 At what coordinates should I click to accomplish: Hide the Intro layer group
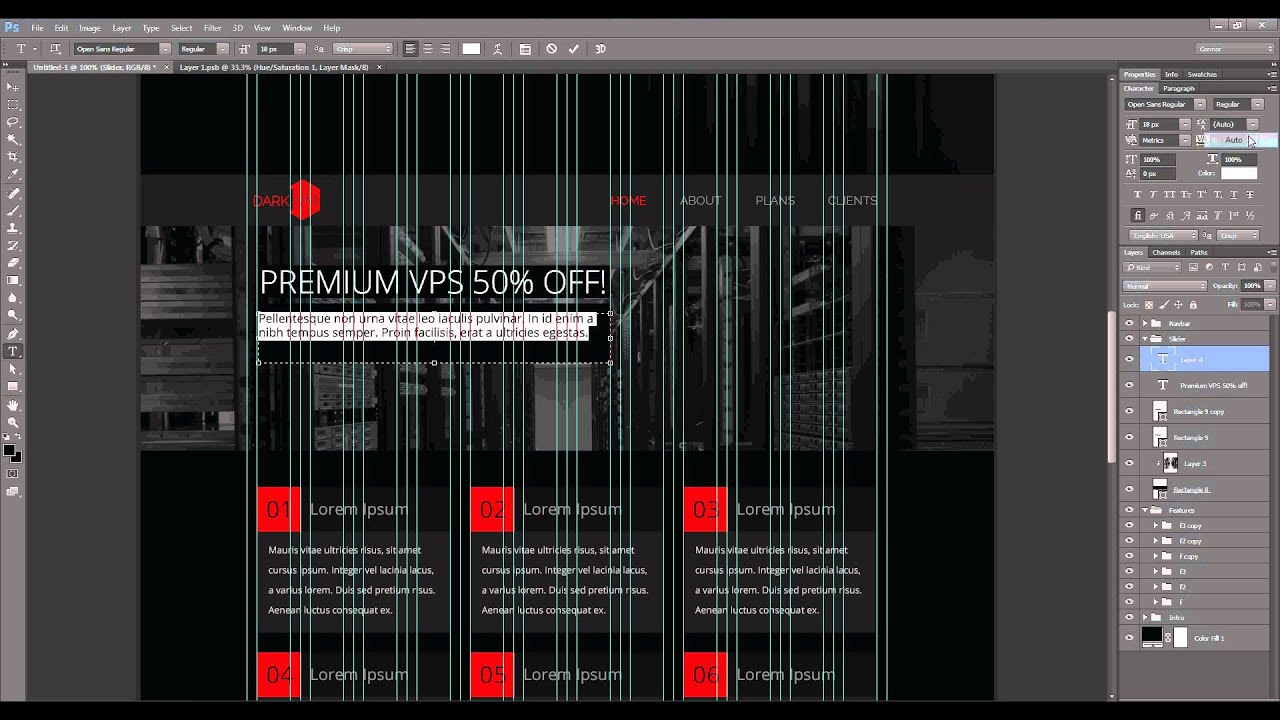click(1129, 617)
